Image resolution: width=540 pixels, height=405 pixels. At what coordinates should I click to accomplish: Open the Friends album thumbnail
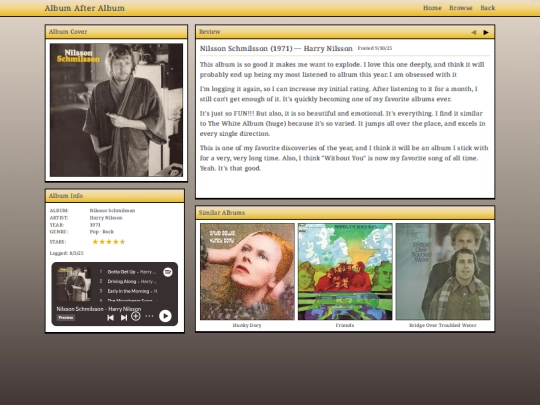coord(345,271)
